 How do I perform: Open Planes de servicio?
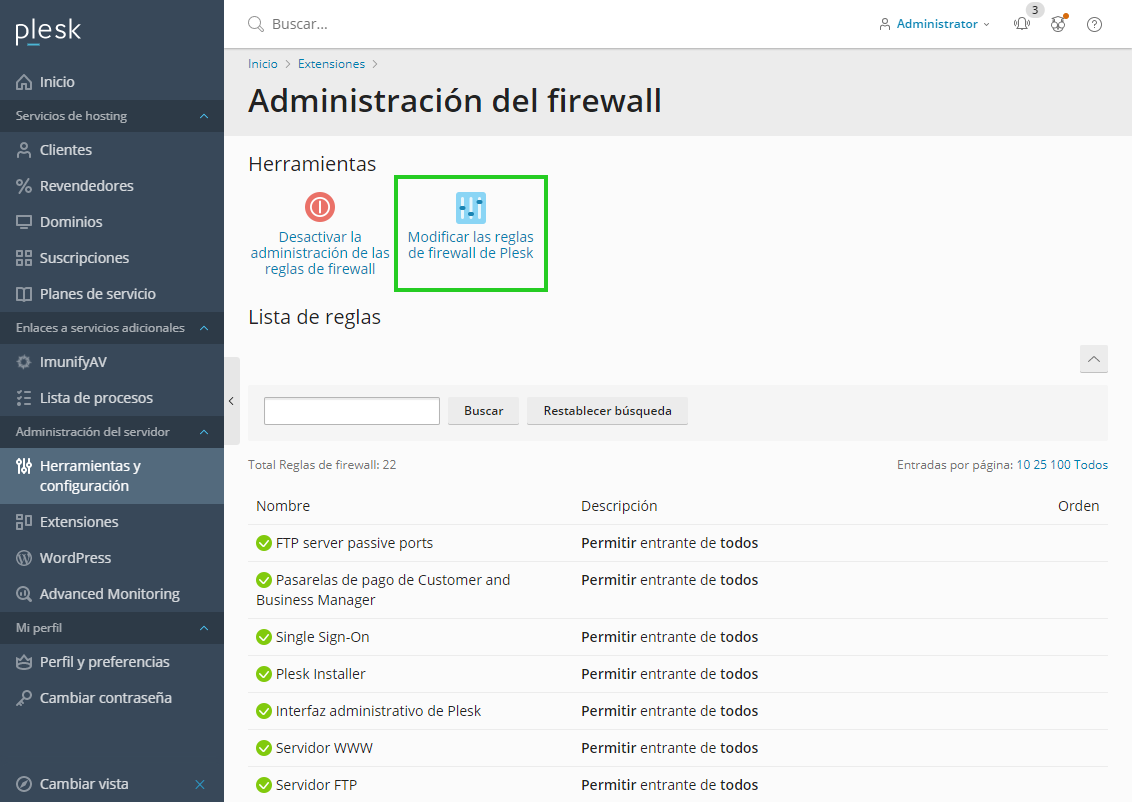[x=97, y=295]
